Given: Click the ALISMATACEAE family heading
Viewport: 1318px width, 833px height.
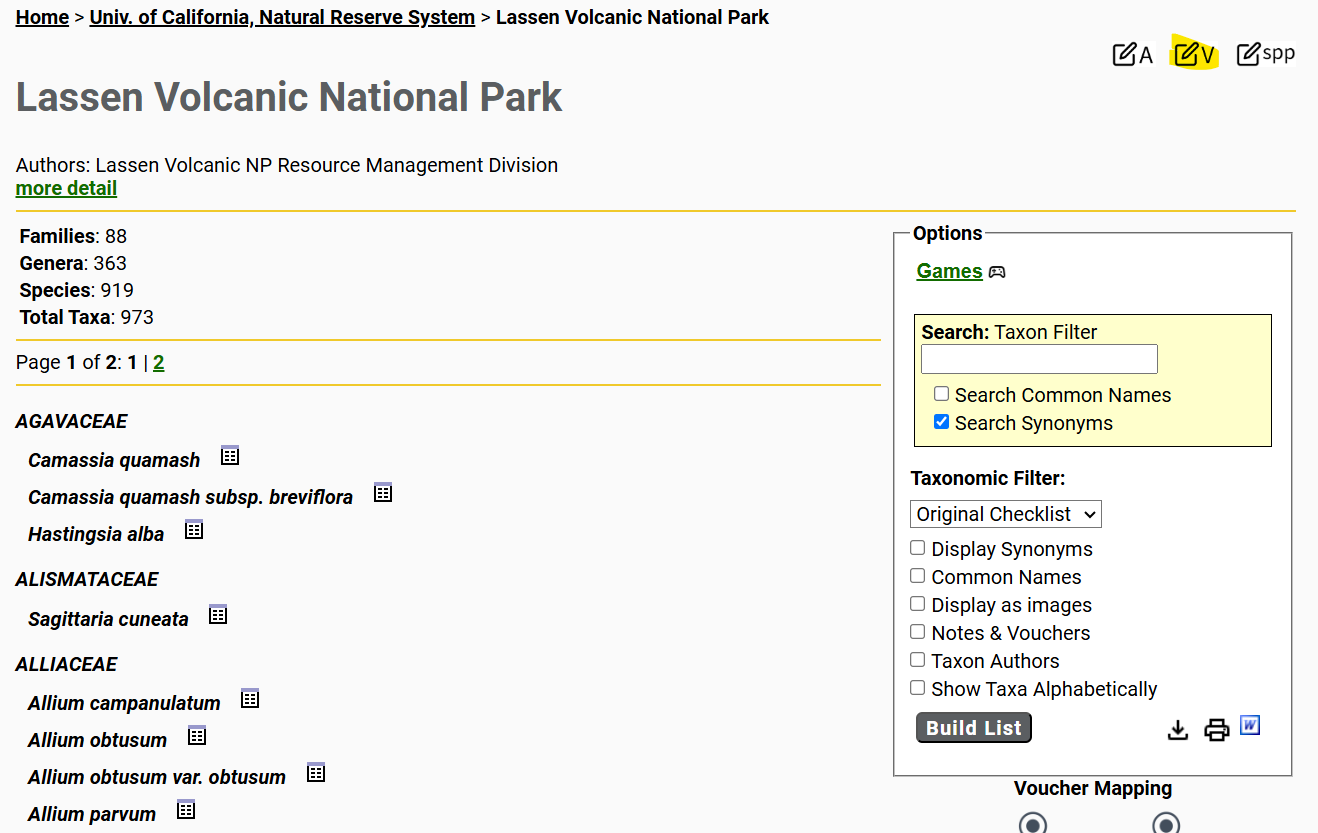Looking at the screenshot, I should click(87, 579).
